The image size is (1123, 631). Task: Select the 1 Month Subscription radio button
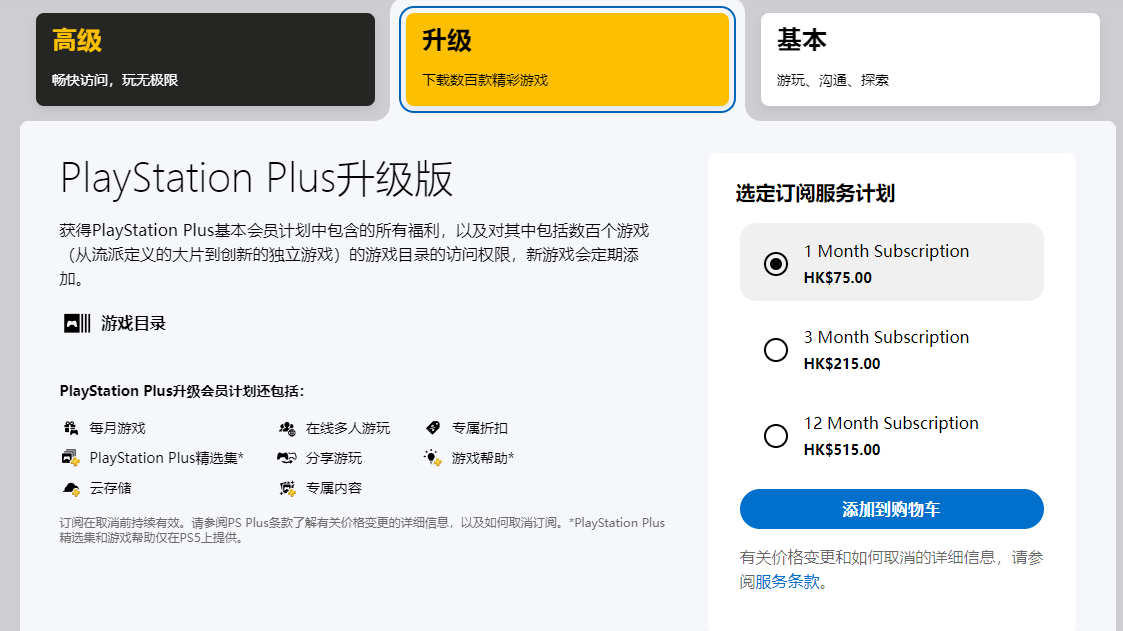tap(775, 263)
